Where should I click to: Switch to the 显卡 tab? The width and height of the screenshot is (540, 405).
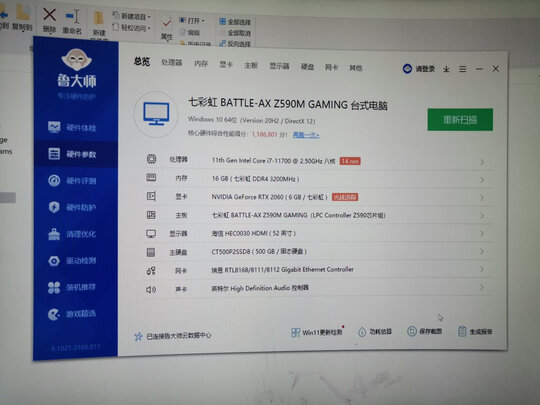(x=226, y=64)
